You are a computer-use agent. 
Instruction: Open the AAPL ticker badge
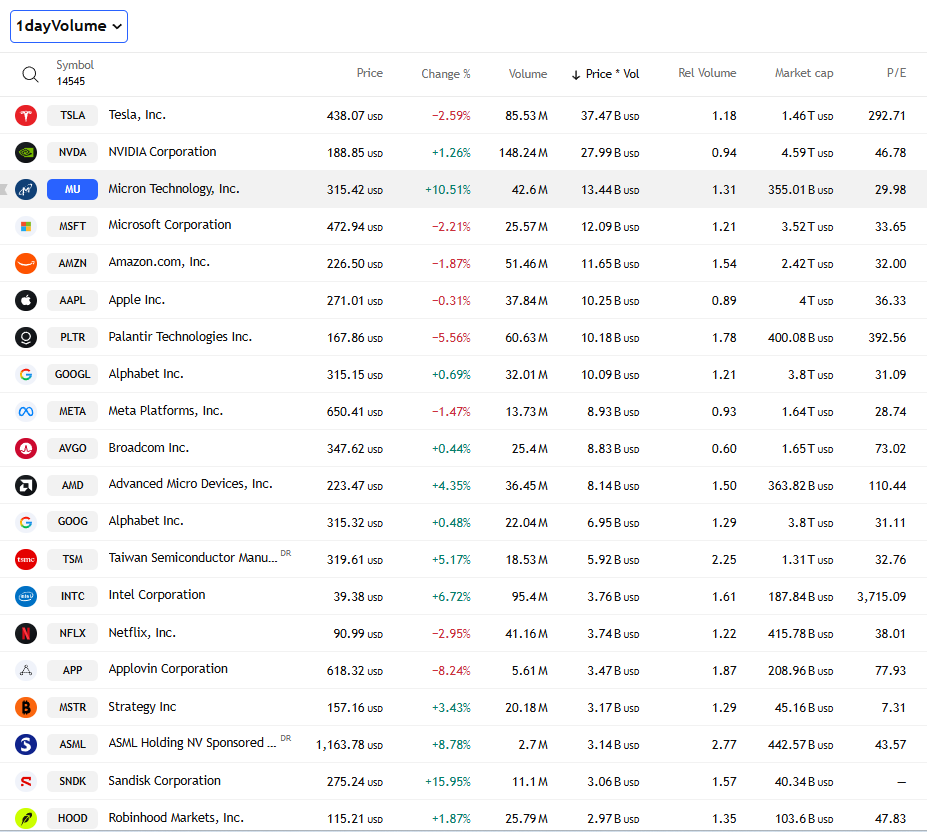click(x=73, y=300)
